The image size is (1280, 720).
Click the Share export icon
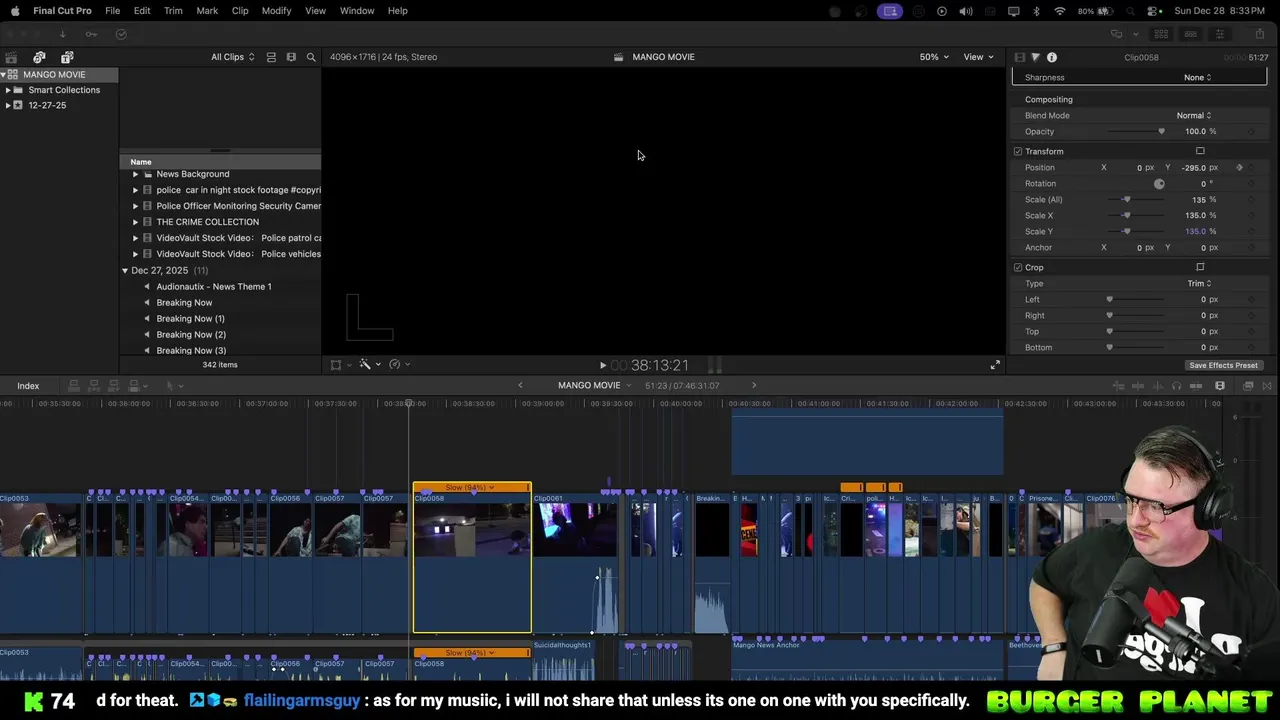[1259, 34]
